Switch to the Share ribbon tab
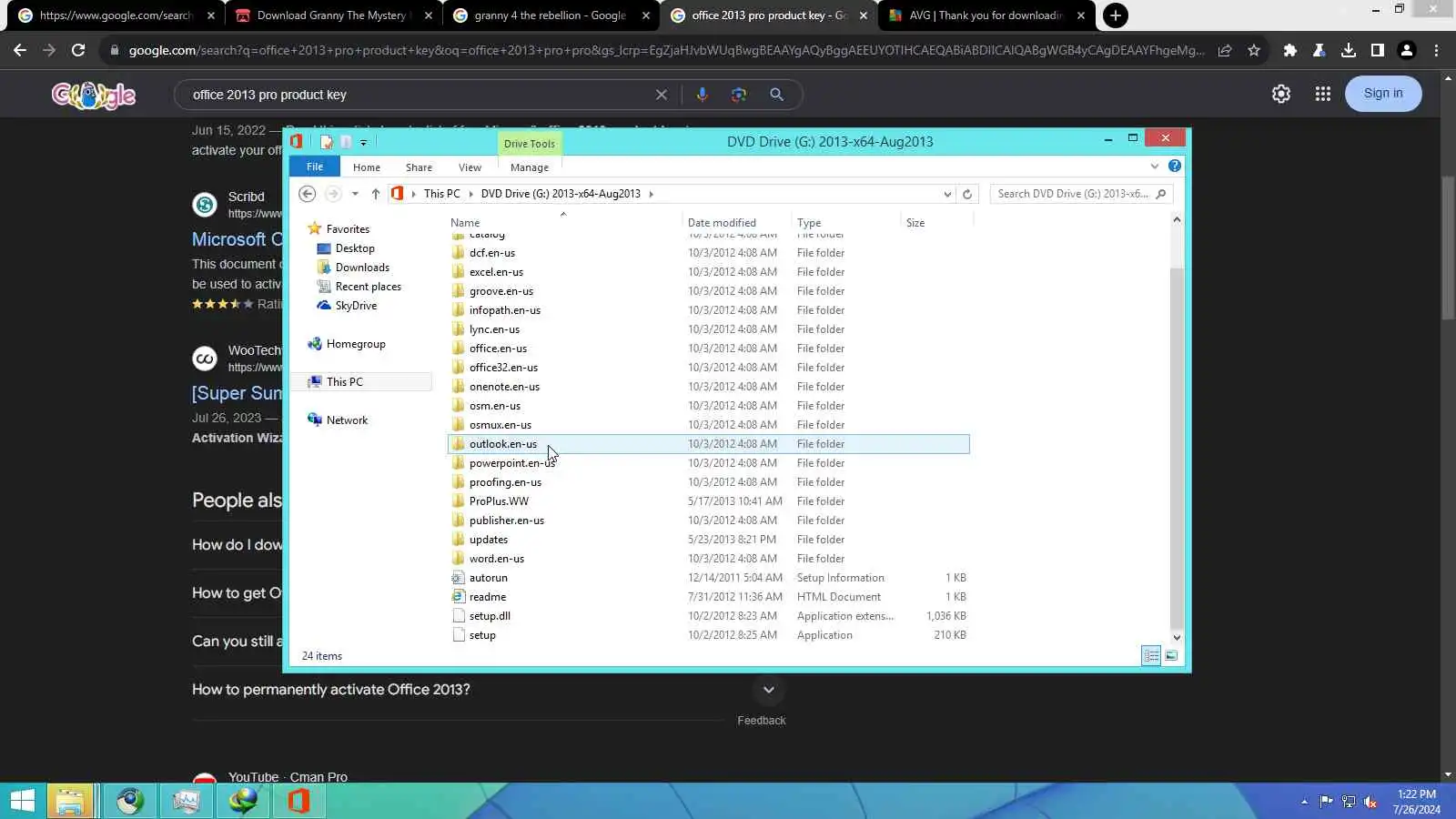 tap(419, 167)
